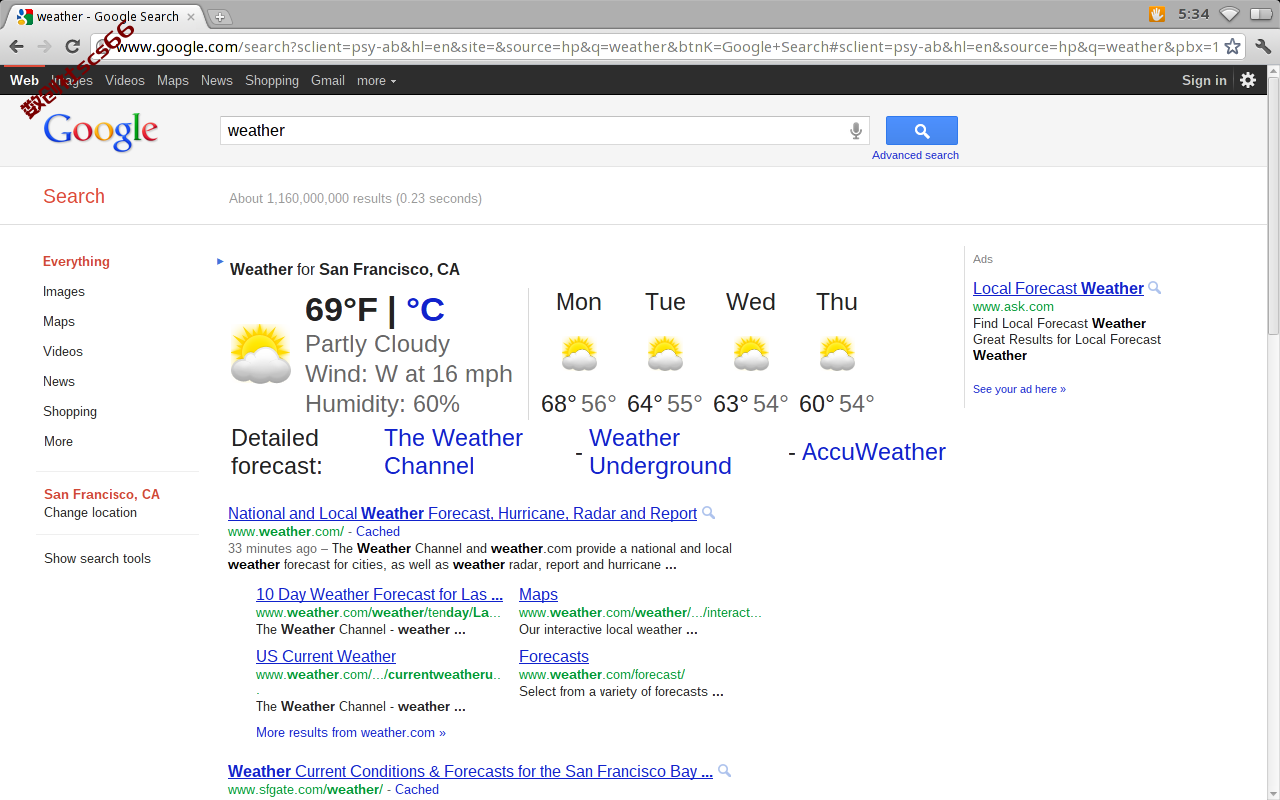Open Shopping in the top navigation bar
The image size is (1280, 800).
point(272,80)
